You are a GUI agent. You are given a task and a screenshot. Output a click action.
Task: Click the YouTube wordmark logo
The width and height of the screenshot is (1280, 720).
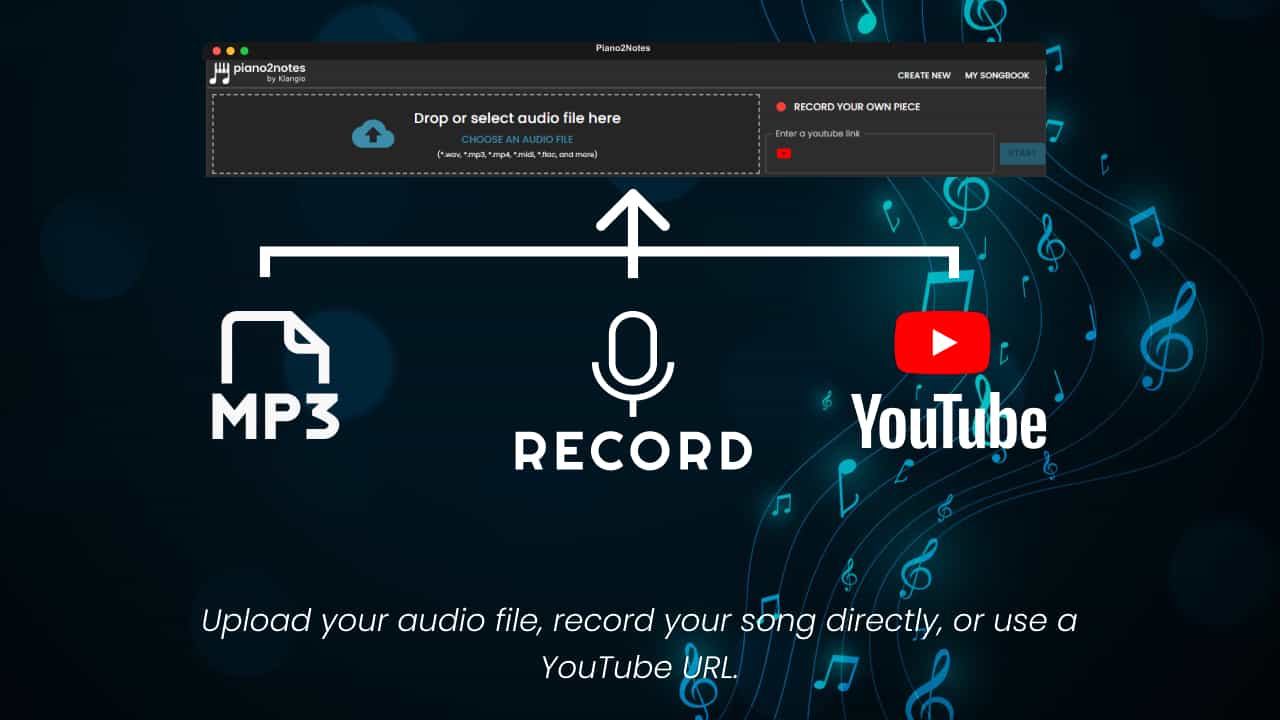click(x=948, y=420)
